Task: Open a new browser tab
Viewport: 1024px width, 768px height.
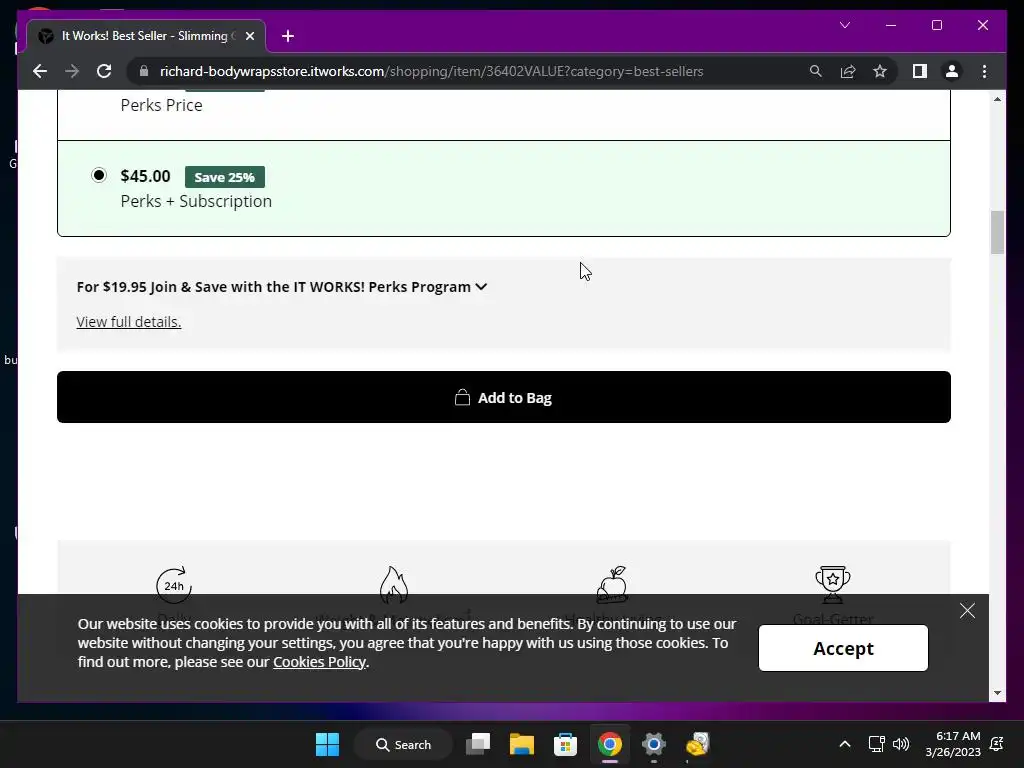Action: coord(288,36)
